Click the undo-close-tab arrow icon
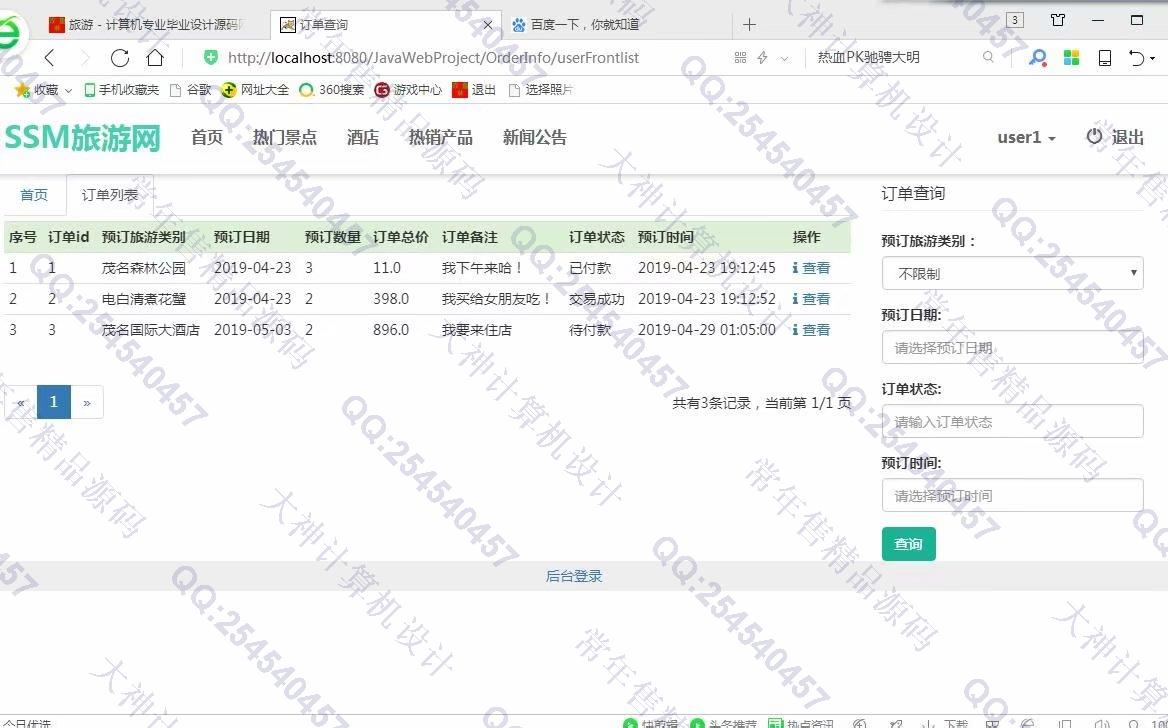This screenshot has width=1168, height=728. click(1136, 57)
